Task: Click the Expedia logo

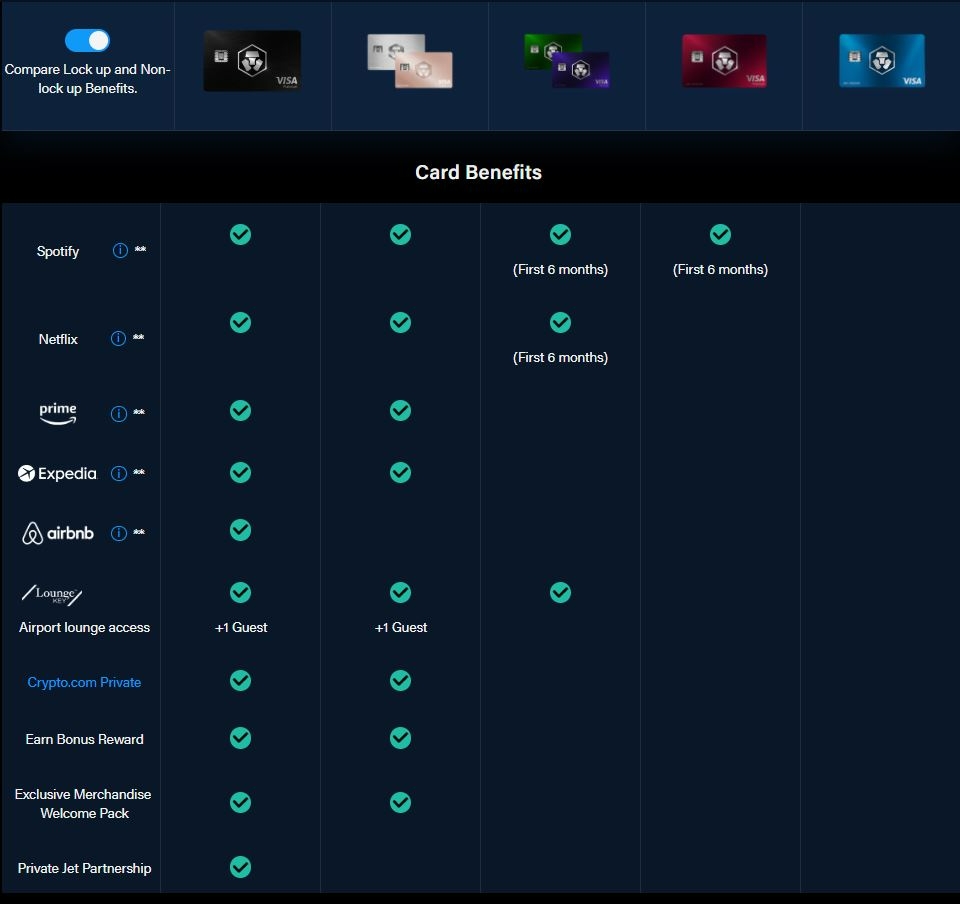Action: 58,473
